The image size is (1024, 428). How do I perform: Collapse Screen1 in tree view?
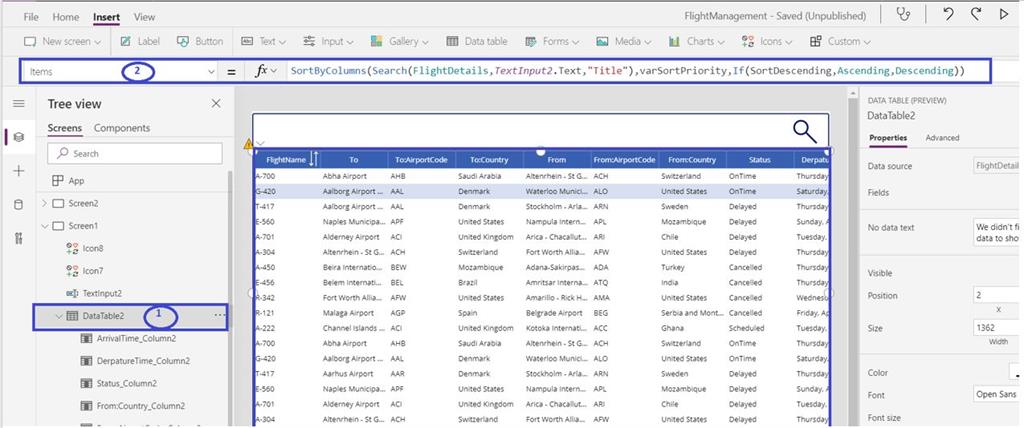coord(44,226)
